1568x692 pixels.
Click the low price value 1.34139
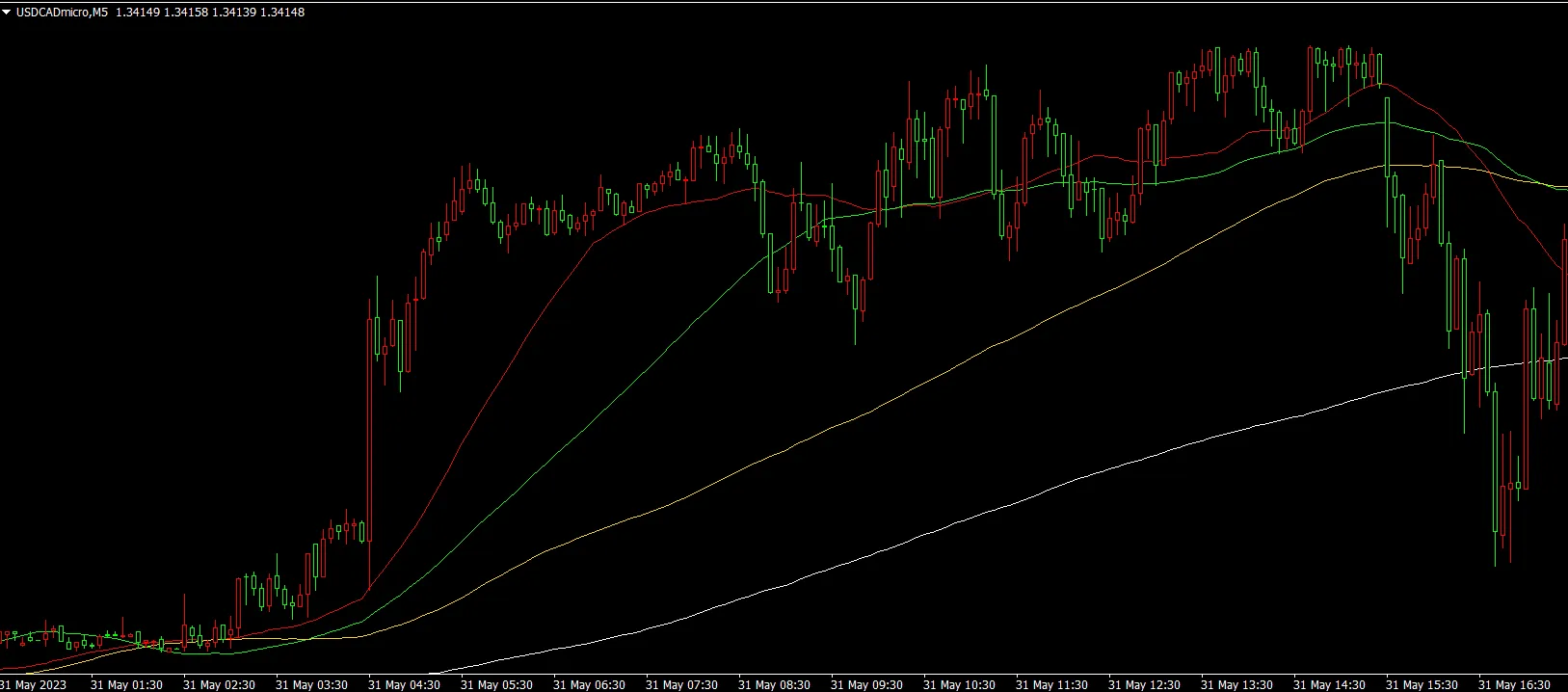233,13
